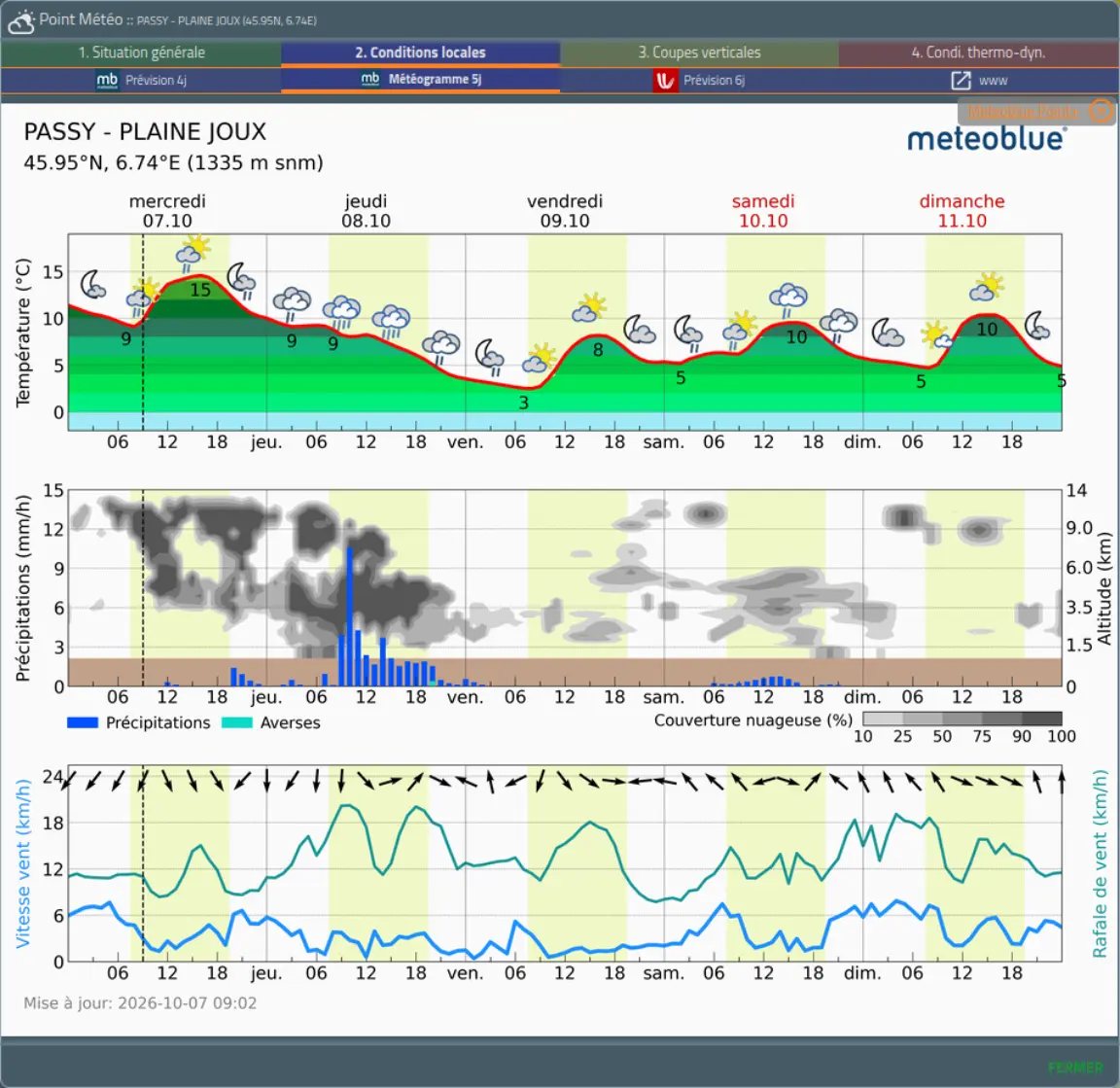Click the mercredi 07.10 day label
Image resolution: width=1120 pixels, height=1088 pixels.
(167, 211)
